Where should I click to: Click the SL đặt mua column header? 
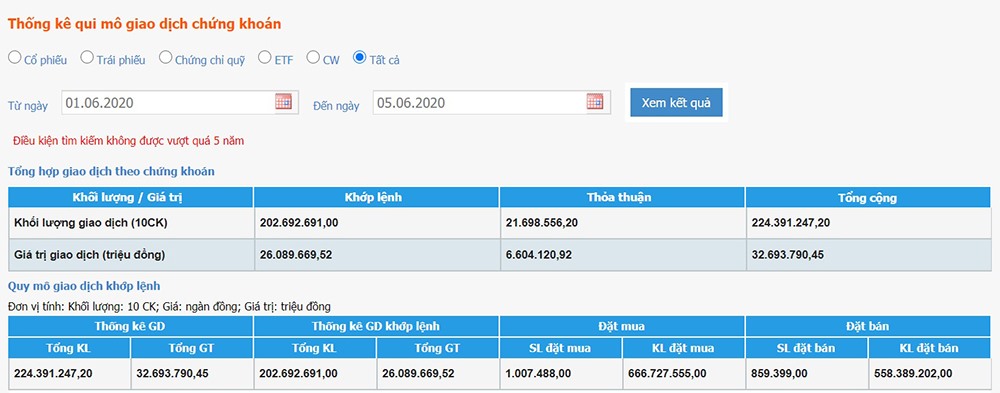[561, 348]
